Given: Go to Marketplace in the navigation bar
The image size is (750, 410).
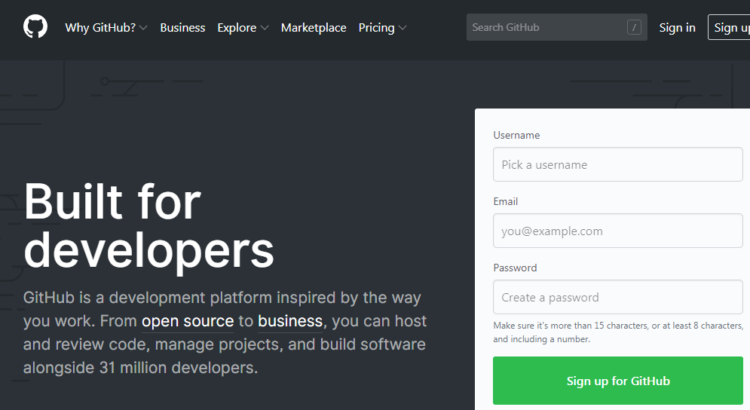Looking at the screenshot, I should [x=313, y=28].
